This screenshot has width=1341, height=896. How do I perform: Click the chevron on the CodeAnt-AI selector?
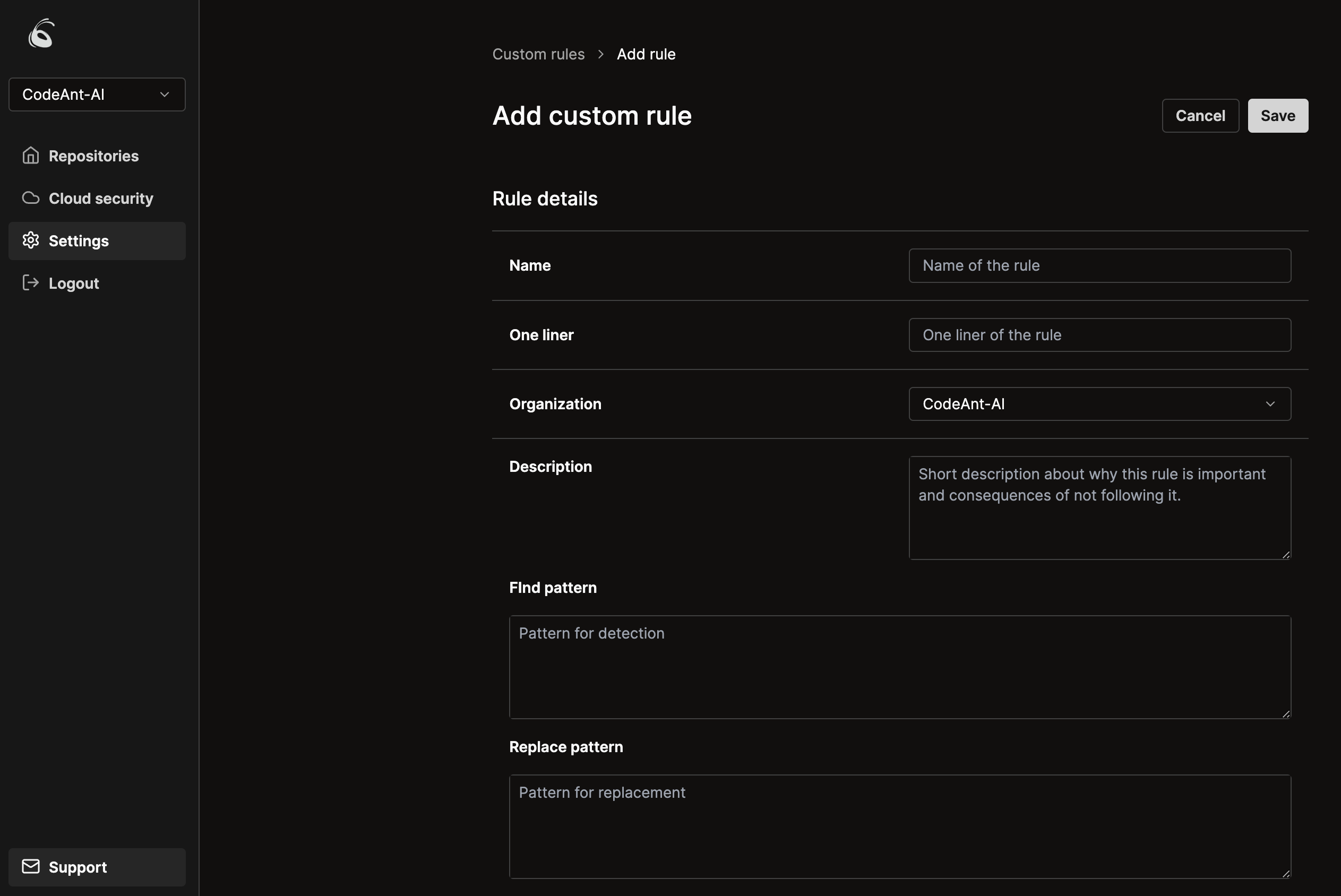(165, 94)
